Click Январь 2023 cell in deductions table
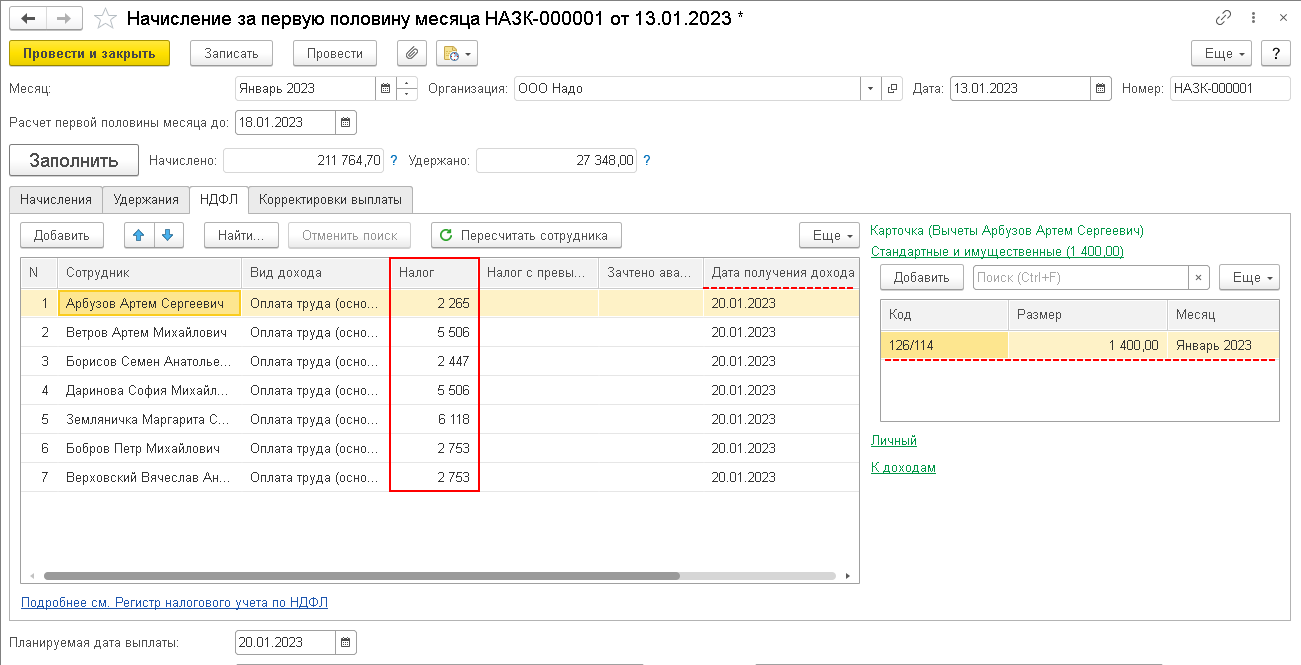 click(1223, 345)
